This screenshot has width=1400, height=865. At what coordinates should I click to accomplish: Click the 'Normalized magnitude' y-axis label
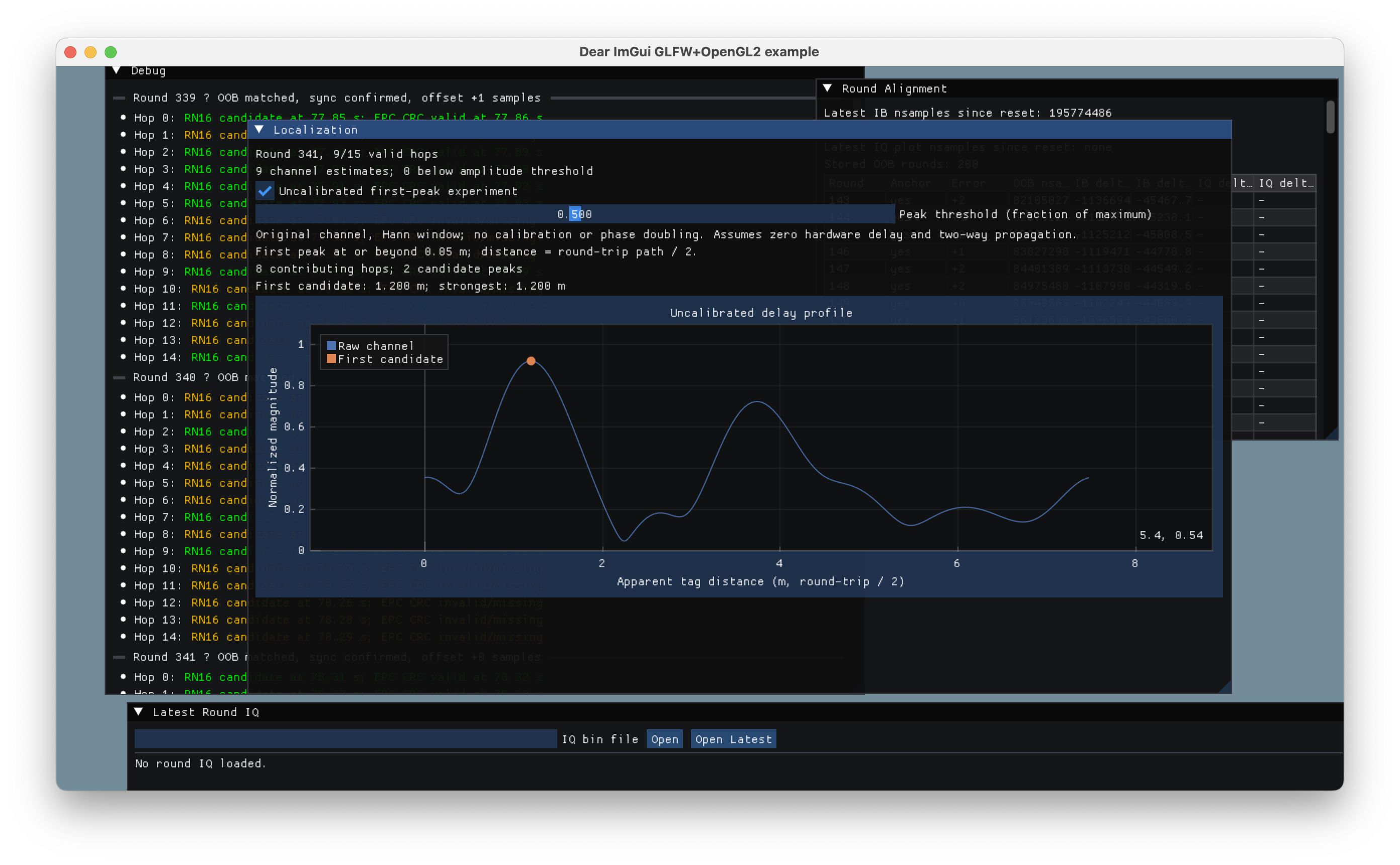(x=273, y=438)
